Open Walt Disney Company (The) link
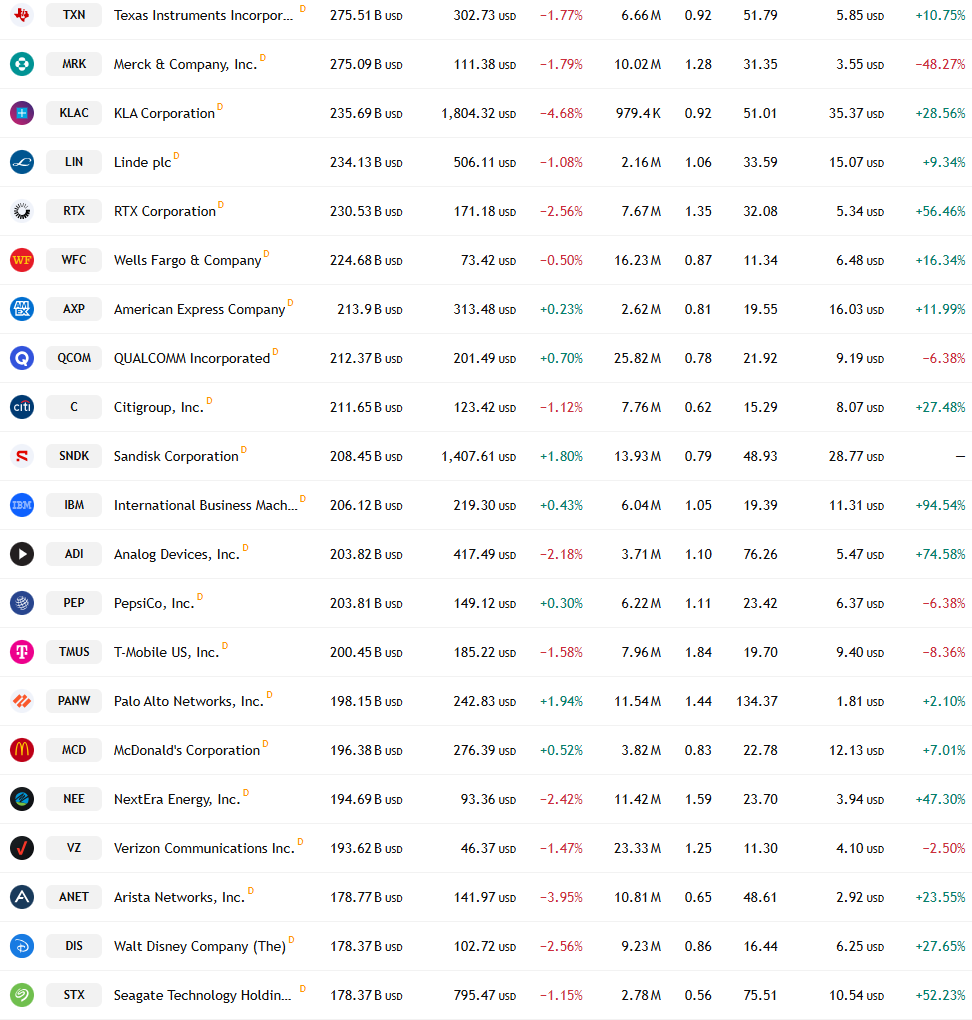 pos(200,946)
